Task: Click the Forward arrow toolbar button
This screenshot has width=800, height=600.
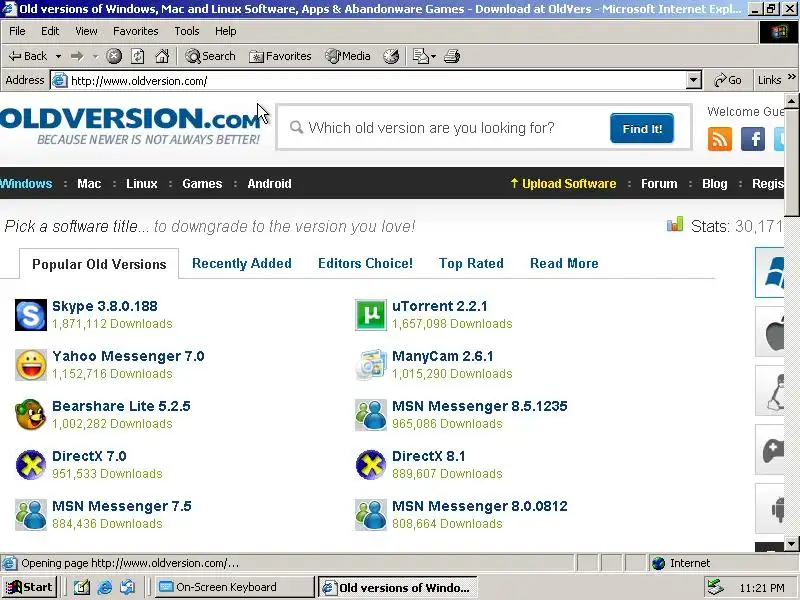Action: [x=77, y=56]
